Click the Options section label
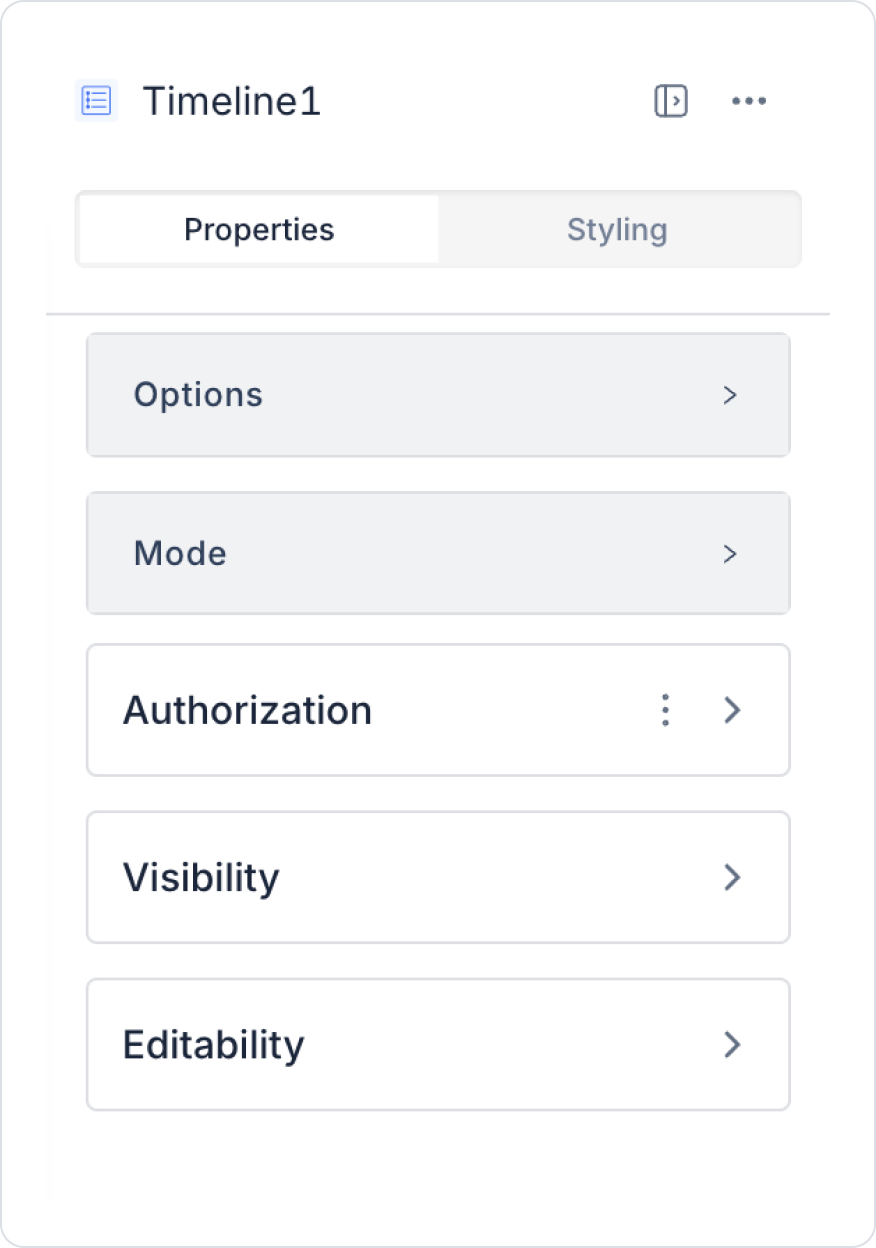Screen dimensions: 876x1248 coord(198,395)
